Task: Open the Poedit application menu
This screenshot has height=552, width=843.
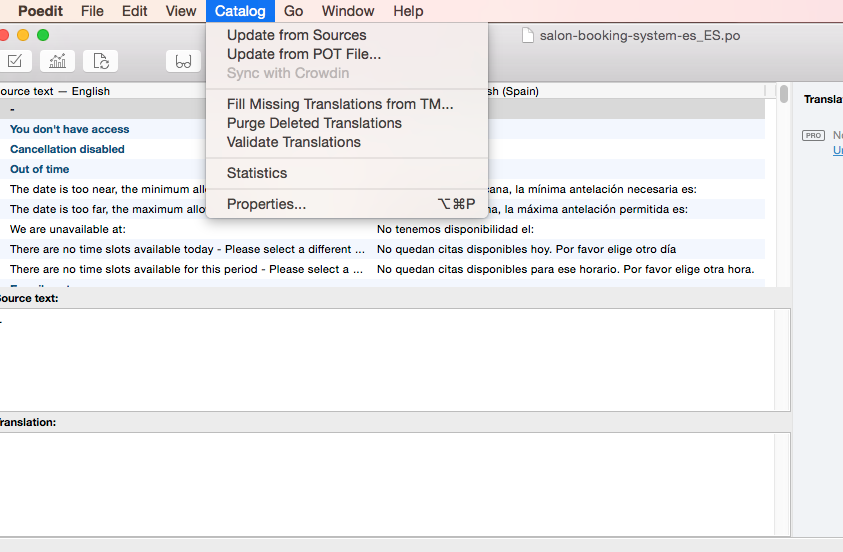Action: click(40, 11)
